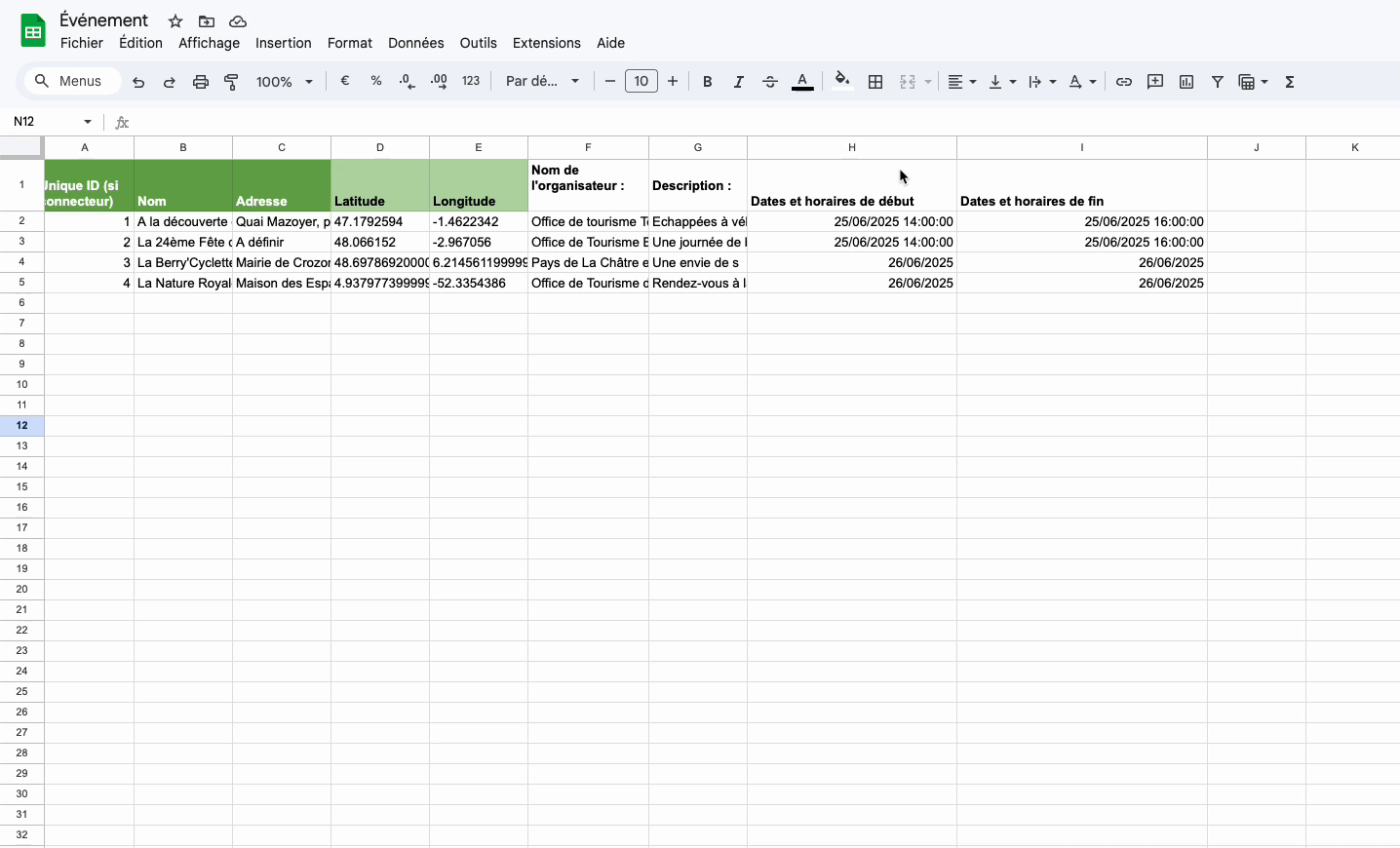Open the Données menu
Image resolution: width=1400 pixels, height=848 pixels.
416,43
